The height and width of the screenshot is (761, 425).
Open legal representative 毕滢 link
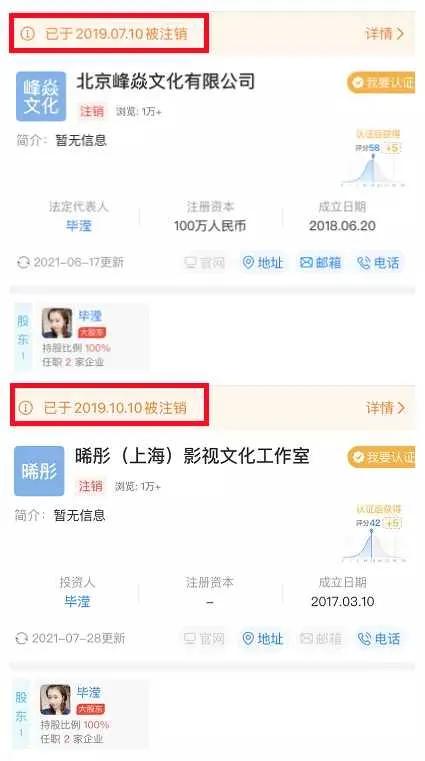[x=79, y=226]
